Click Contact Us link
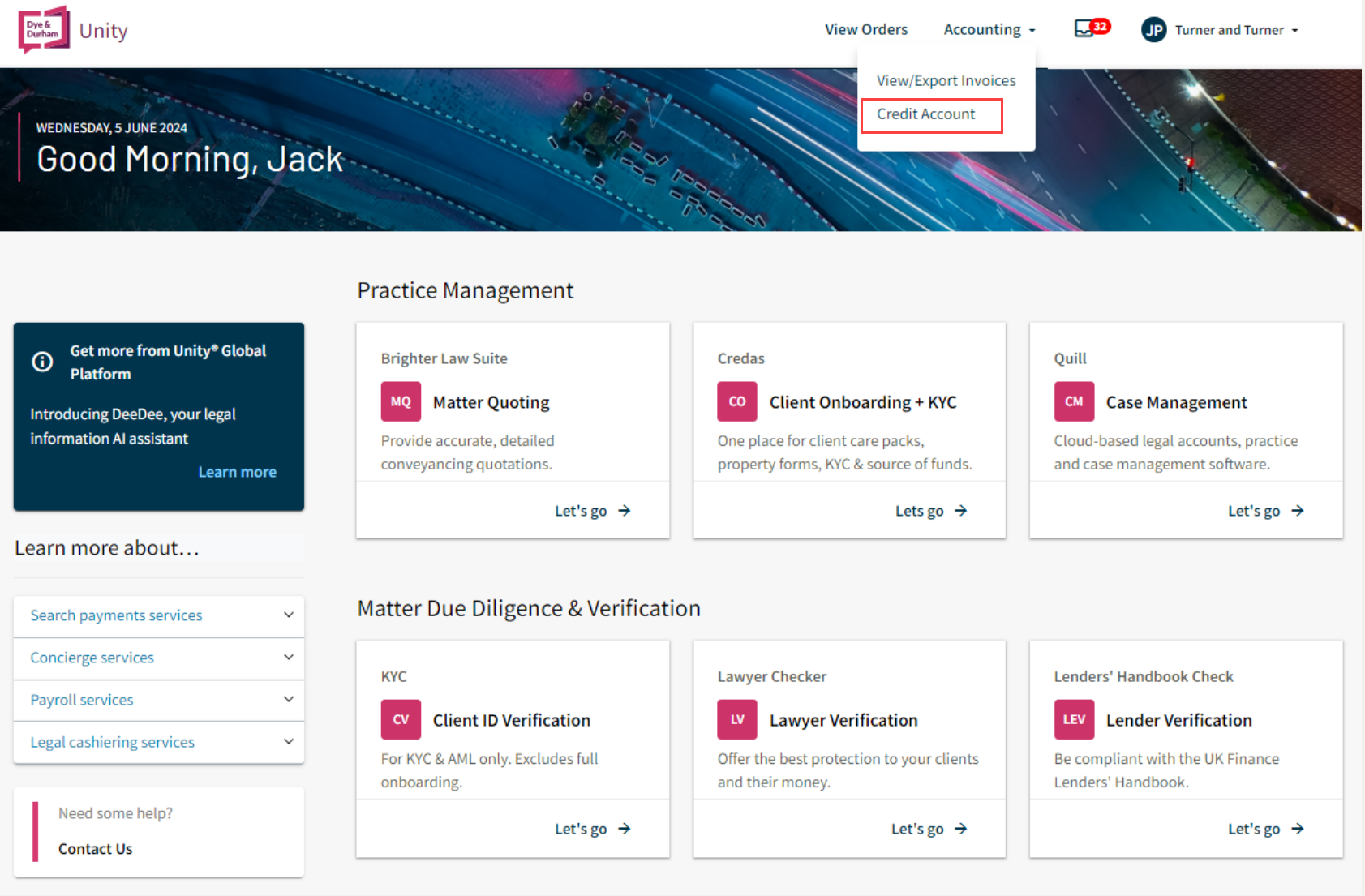Image resolution: width=1365 pixels, height=896 pixels. 95,849
